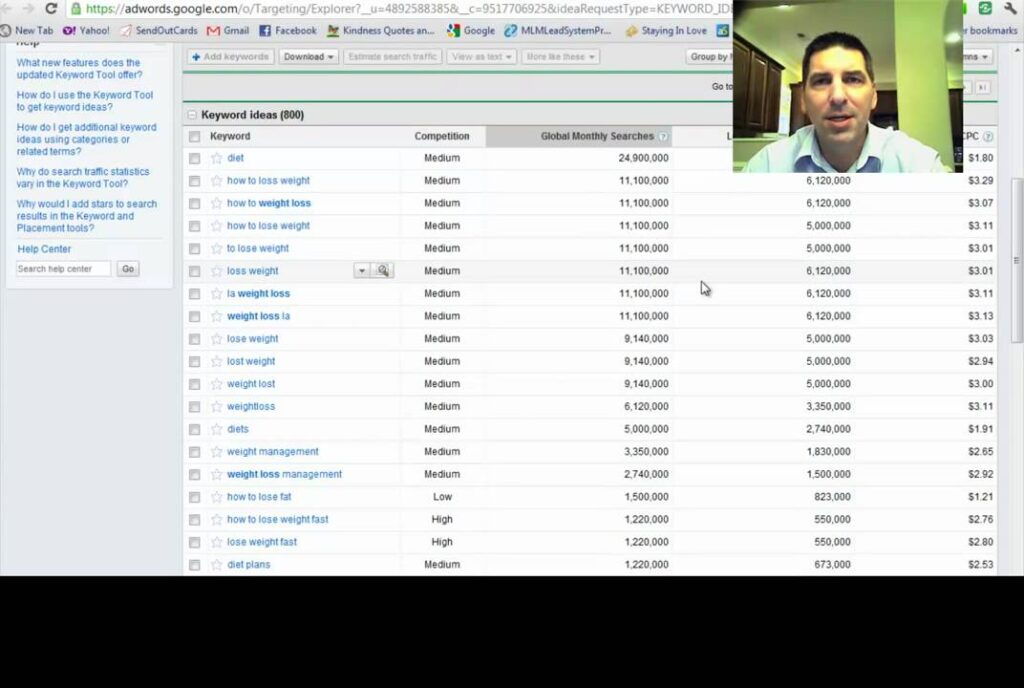Open the Download dropdown
Image resolution: width=1024 pixels, height=688 pixels.
(308, 57)
